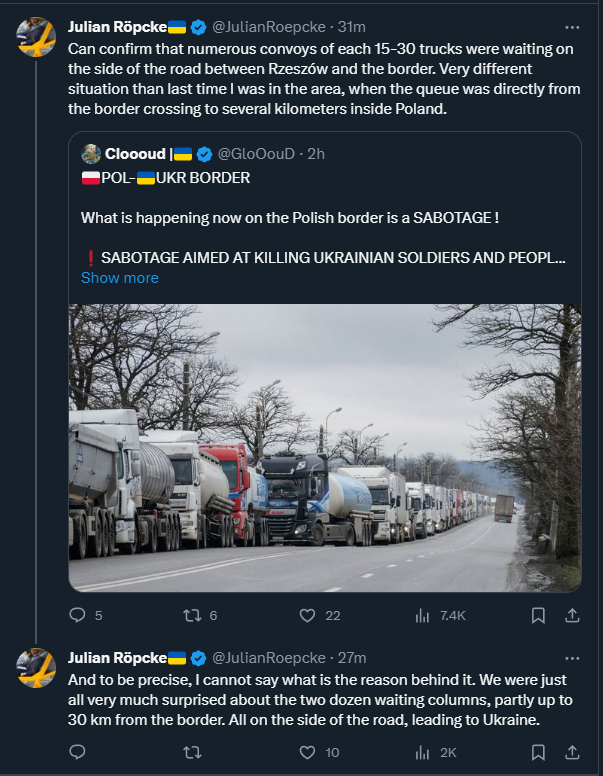Reply to the second tweet posted 27m ago

point(79,752)
